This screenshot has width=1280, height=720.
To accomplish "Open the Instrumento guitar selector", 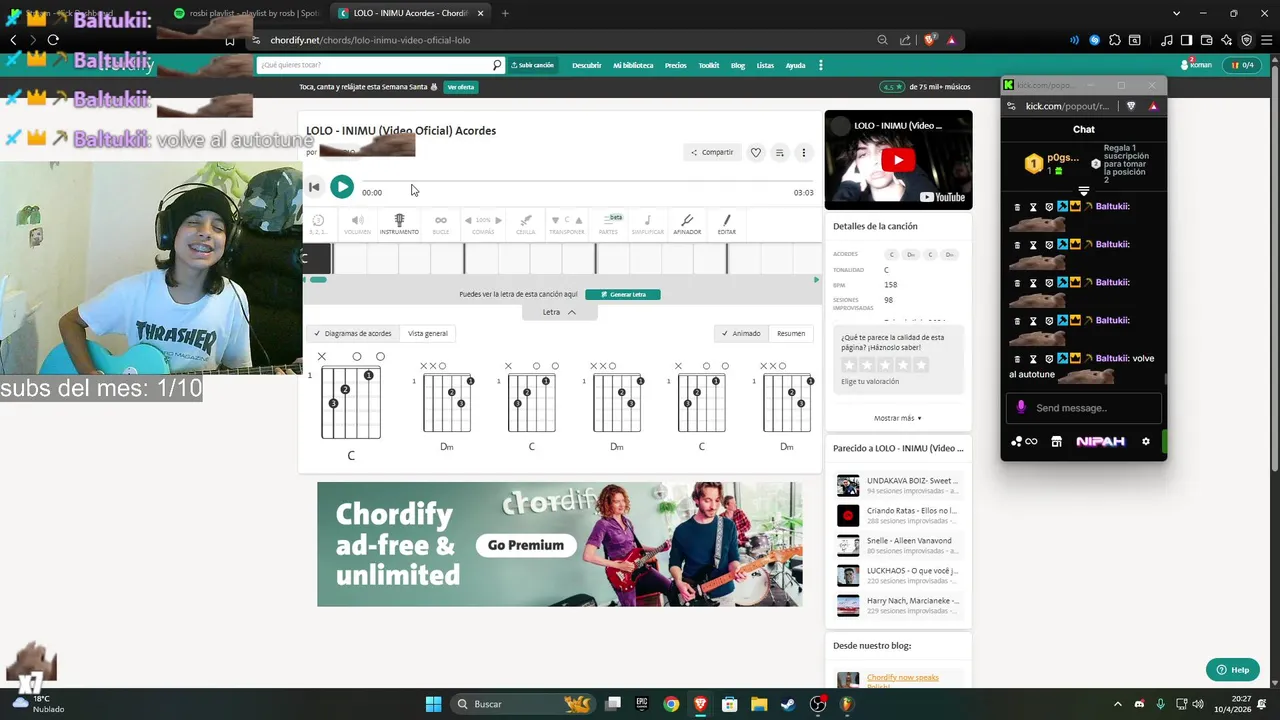I will click(x=399, y=224).
